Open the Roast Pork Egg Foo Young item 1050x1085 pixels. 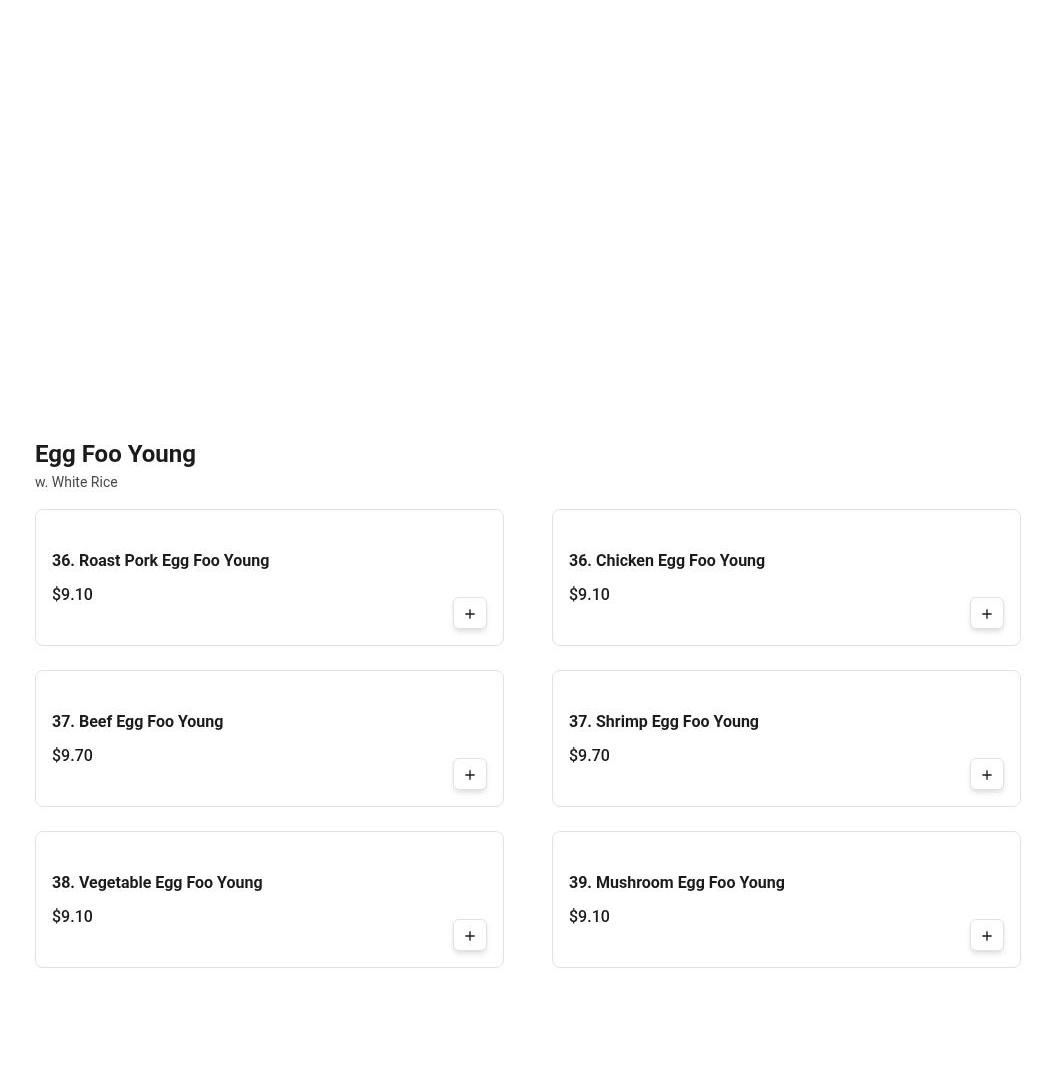click(160, 561)
